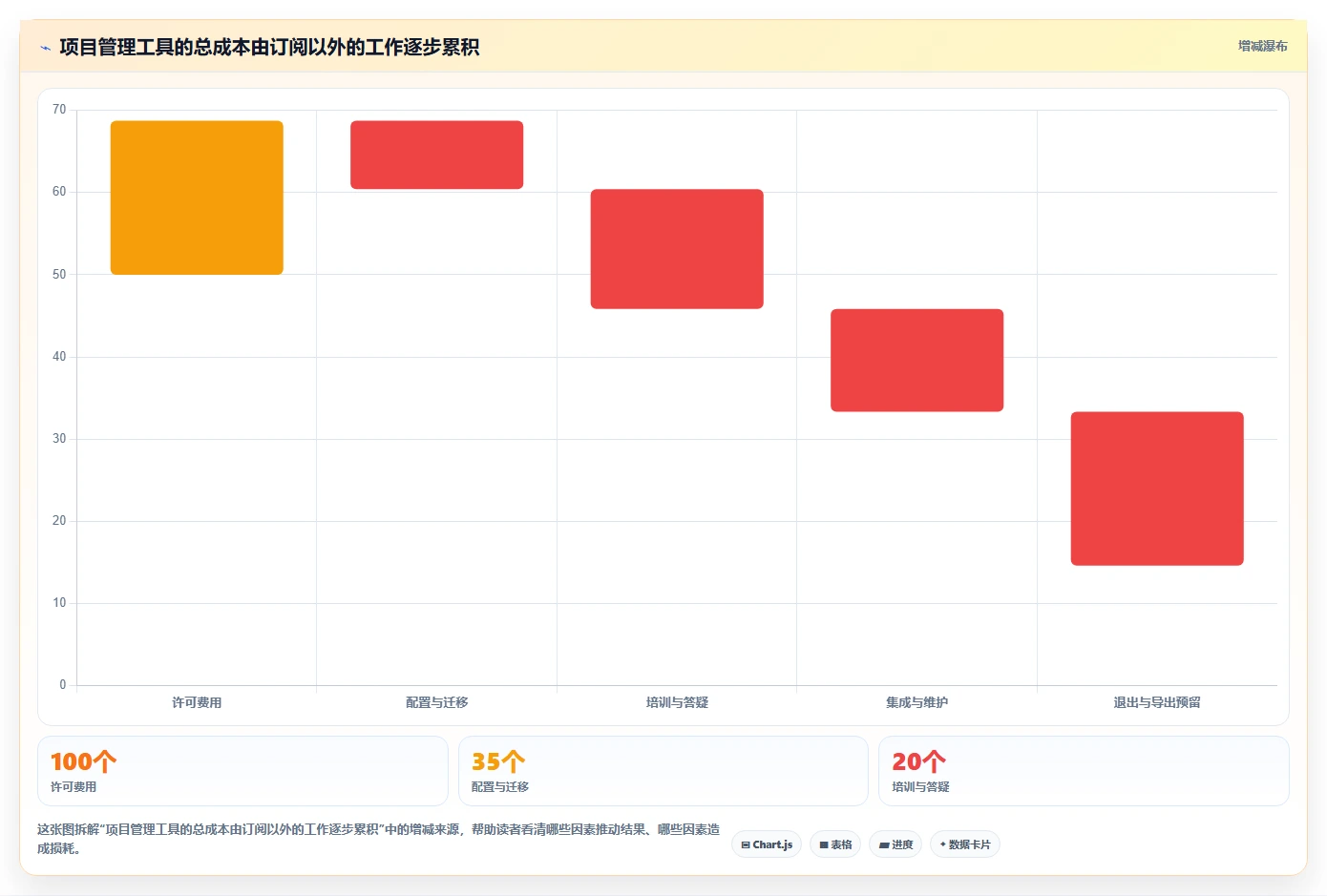The width and height of the screenshot is (1327, 896).
Task: Click the small icon before the chart title
Action: pyautogui.click(x=45, y=48)
